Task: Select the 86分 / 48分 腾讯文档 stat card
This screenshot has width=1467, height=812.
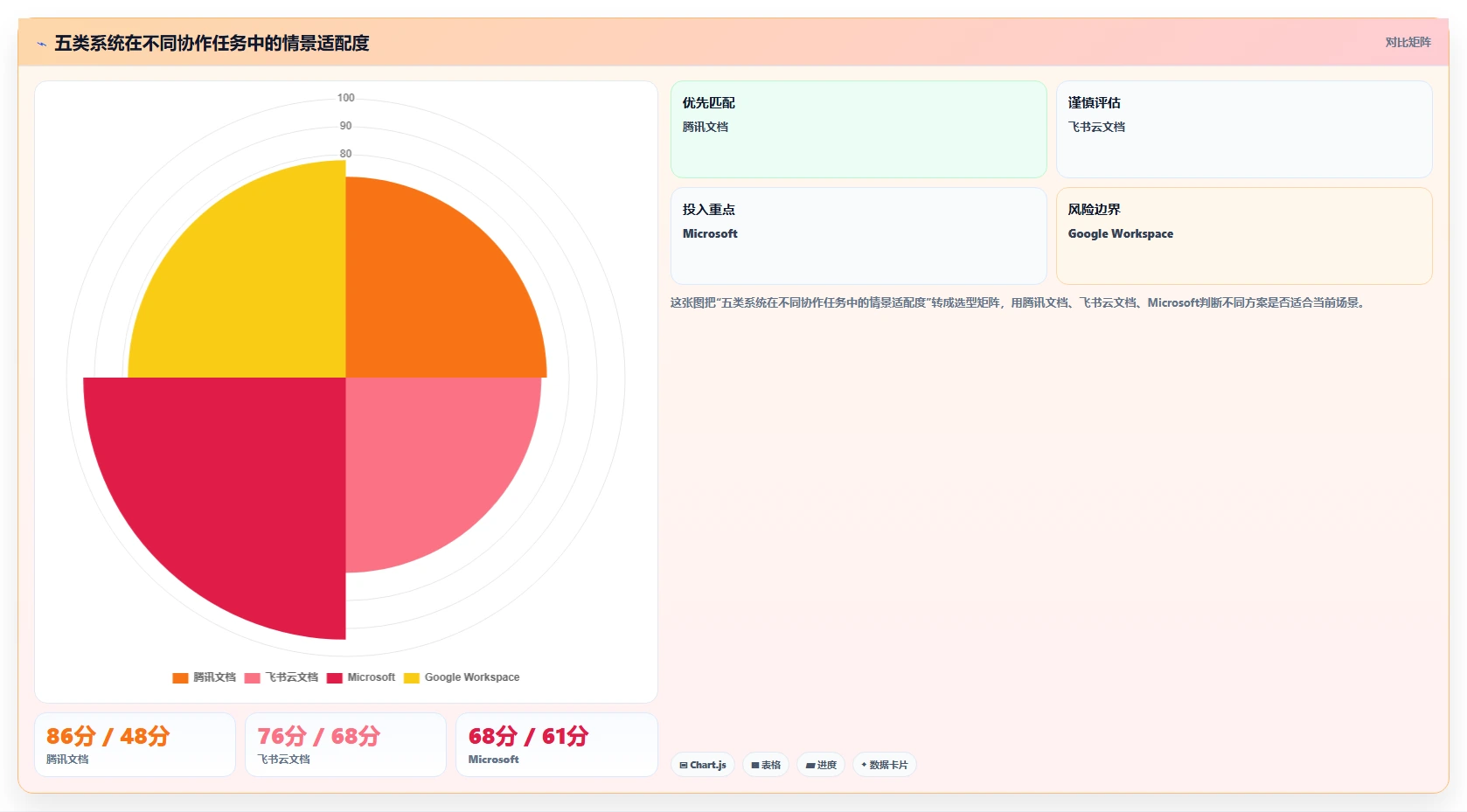Action: click(135, 745)
